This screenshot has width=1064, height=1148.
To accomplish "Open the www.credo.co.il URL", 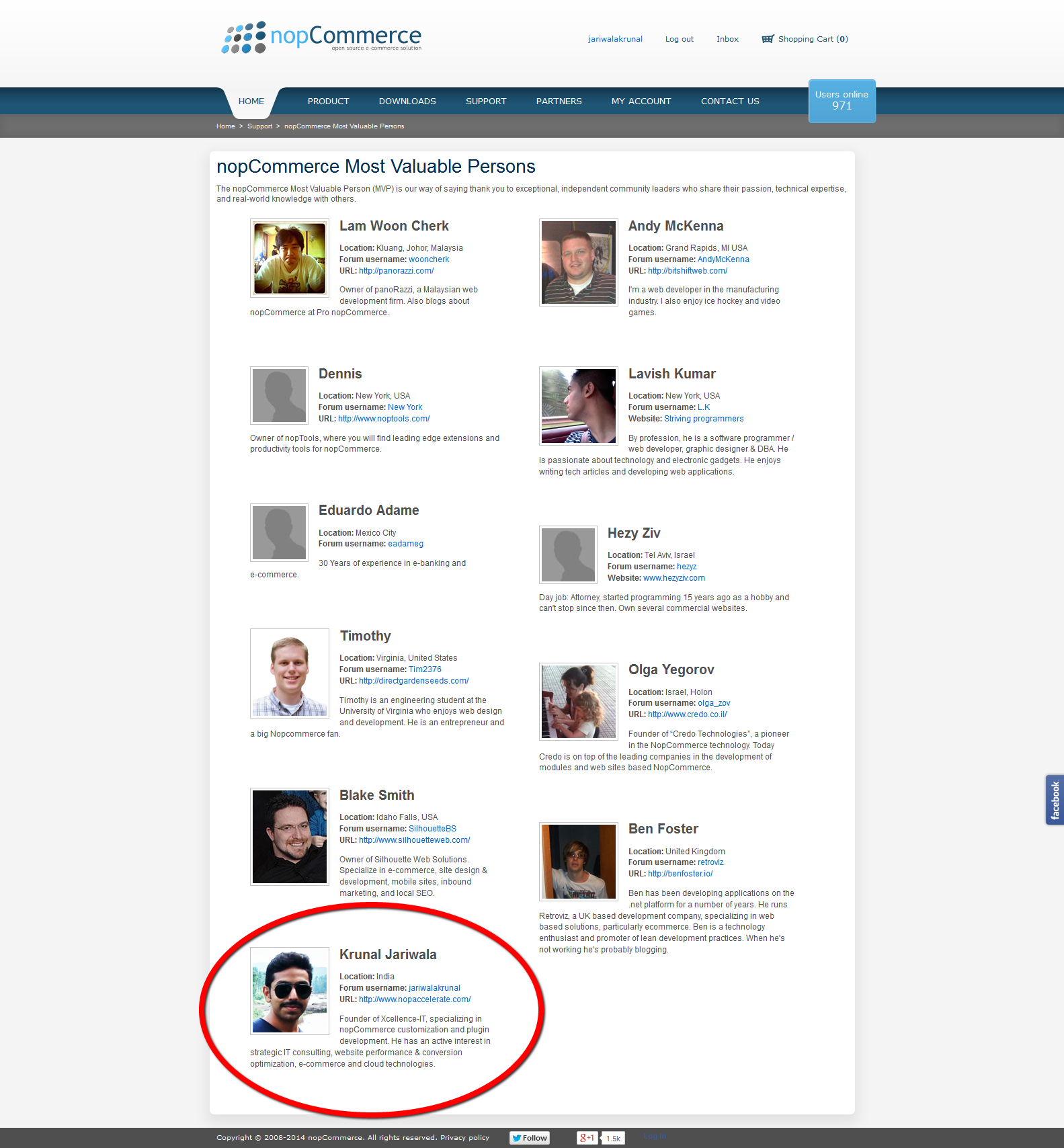I will coord(688,714).
